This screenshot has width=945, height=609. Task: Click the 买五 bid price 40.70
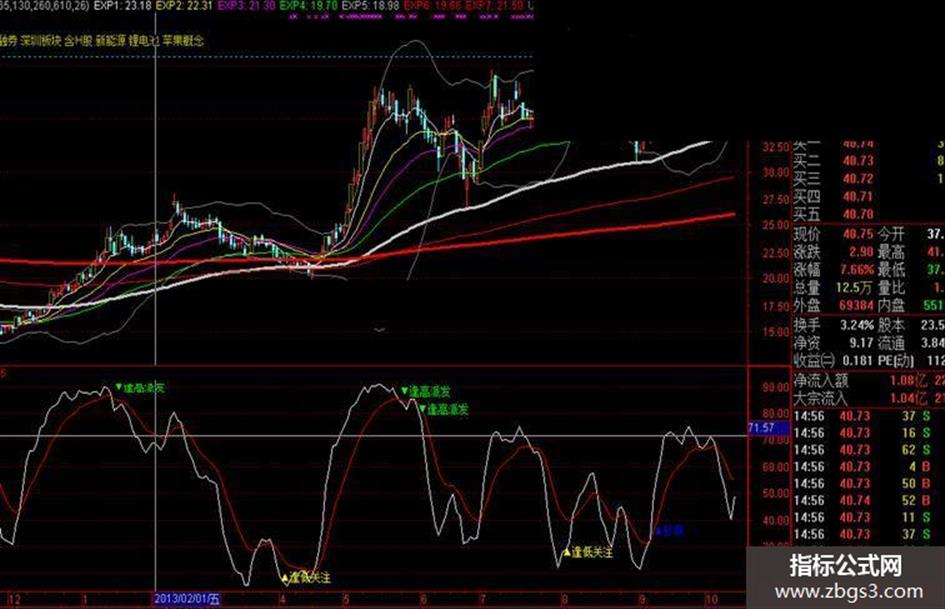[x=858, y=214]
